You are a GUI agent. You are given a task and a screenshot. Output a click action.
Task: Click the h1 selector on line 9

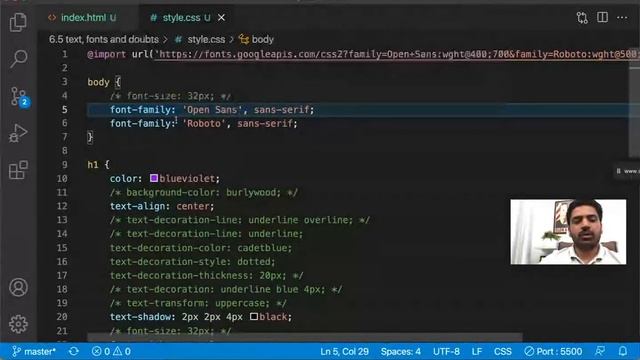(x=93, y=164)
